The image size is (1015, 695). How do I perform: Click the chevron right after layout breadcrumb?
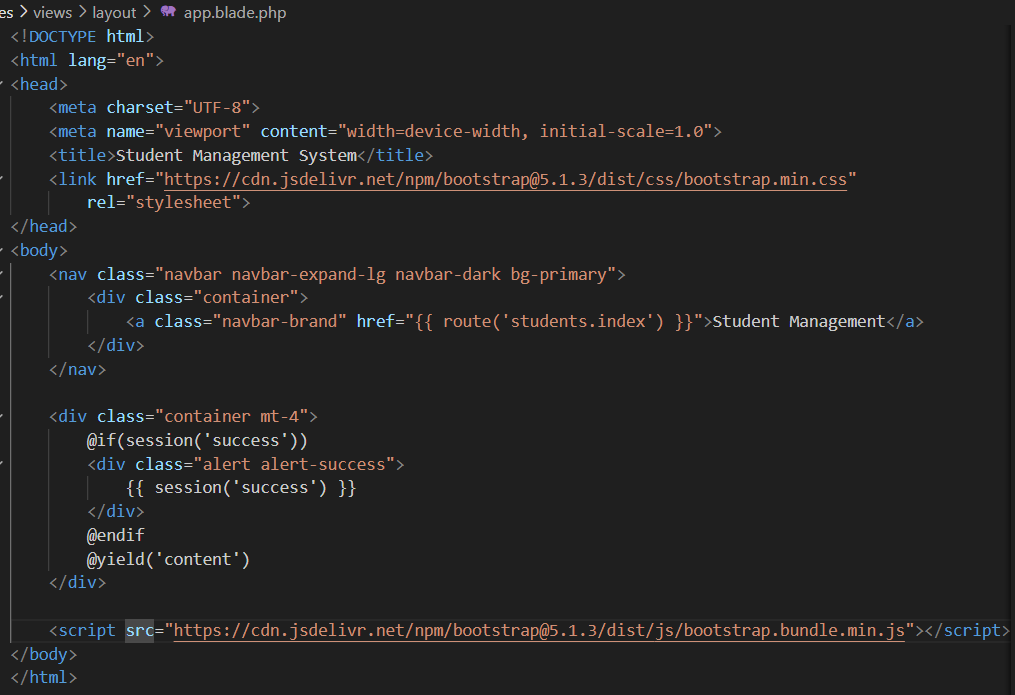point(146,12)
